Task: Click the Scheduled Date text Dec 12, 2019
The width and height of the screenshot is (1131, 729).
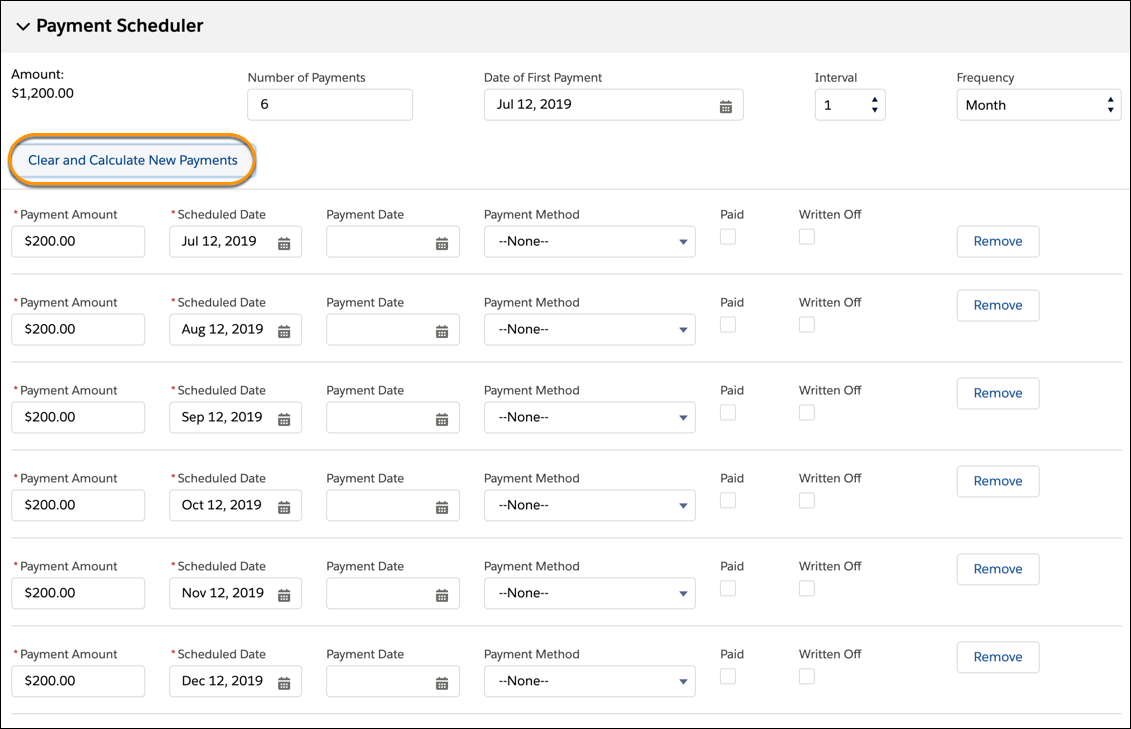Action: [x=222, y=681]
